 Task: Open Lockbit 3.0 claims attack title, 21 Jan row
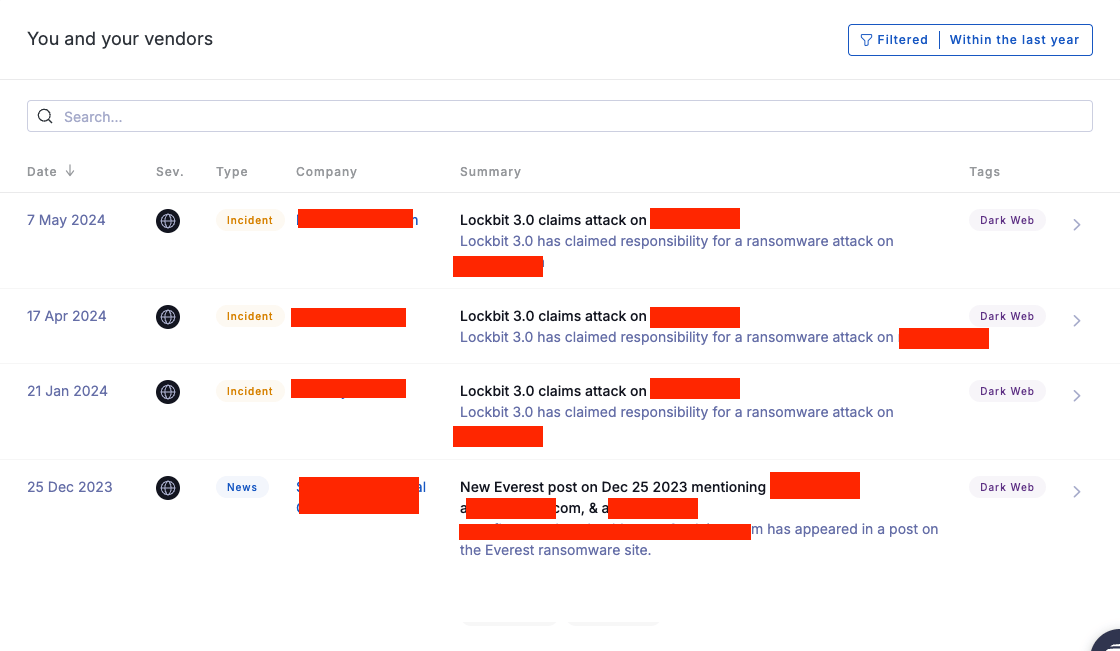click(x=553, y=391)
